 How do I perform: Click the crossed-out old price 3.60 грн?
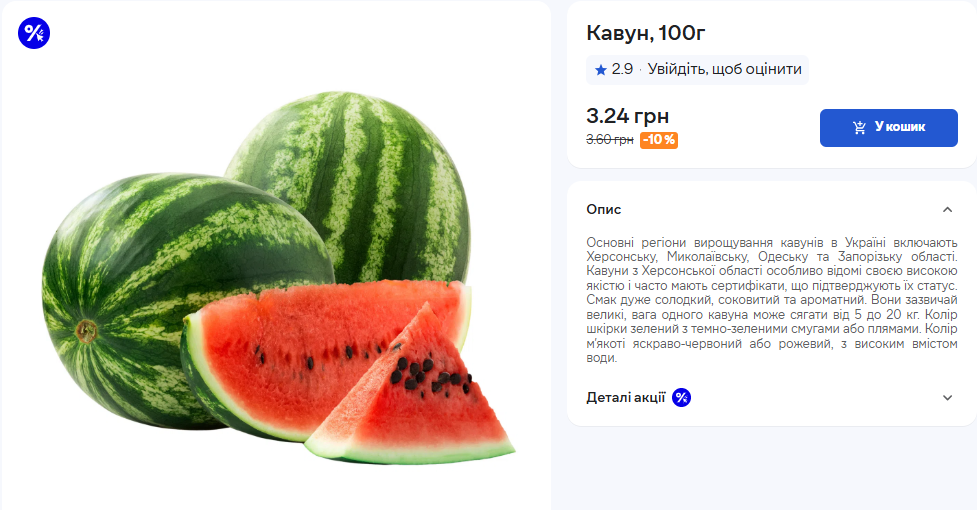pos(609,140)
